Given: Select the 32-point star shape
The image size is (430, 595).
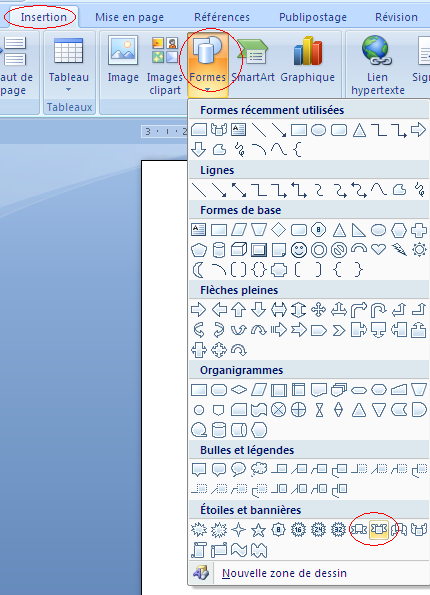Looking at the screenshot, I should pyautogui.click(x=338, y=529).
